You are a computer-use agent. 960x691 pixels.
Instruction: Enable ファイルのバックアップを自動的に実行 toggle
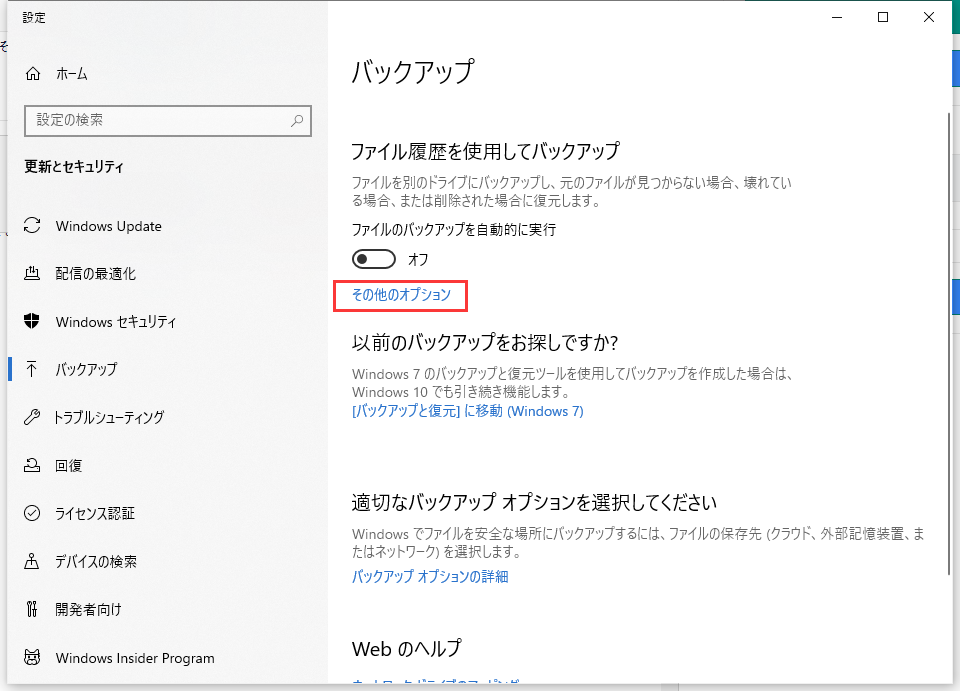(x=373, y=258)
